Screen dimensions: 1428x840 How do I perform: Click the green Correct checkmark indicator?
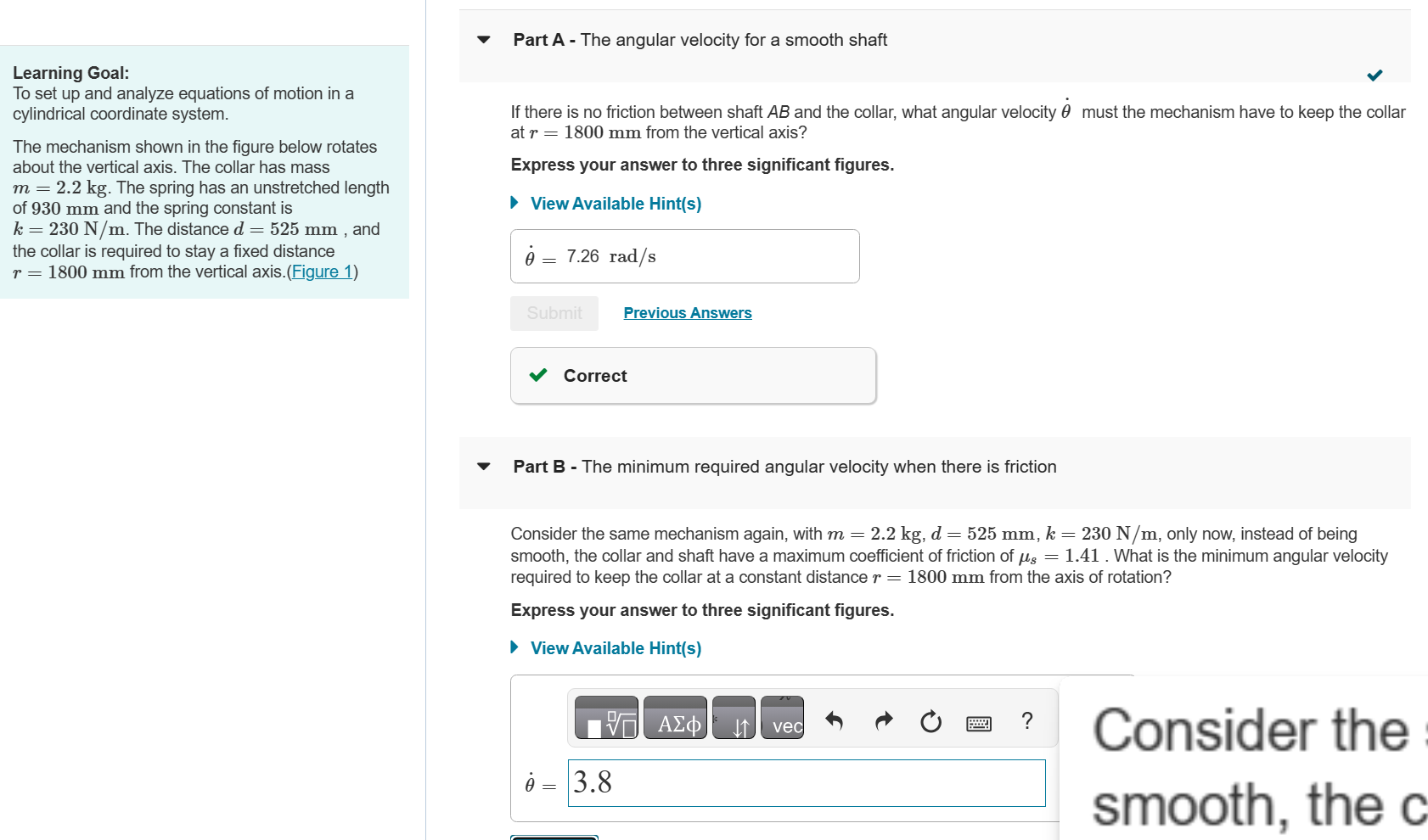click(537, 375)
